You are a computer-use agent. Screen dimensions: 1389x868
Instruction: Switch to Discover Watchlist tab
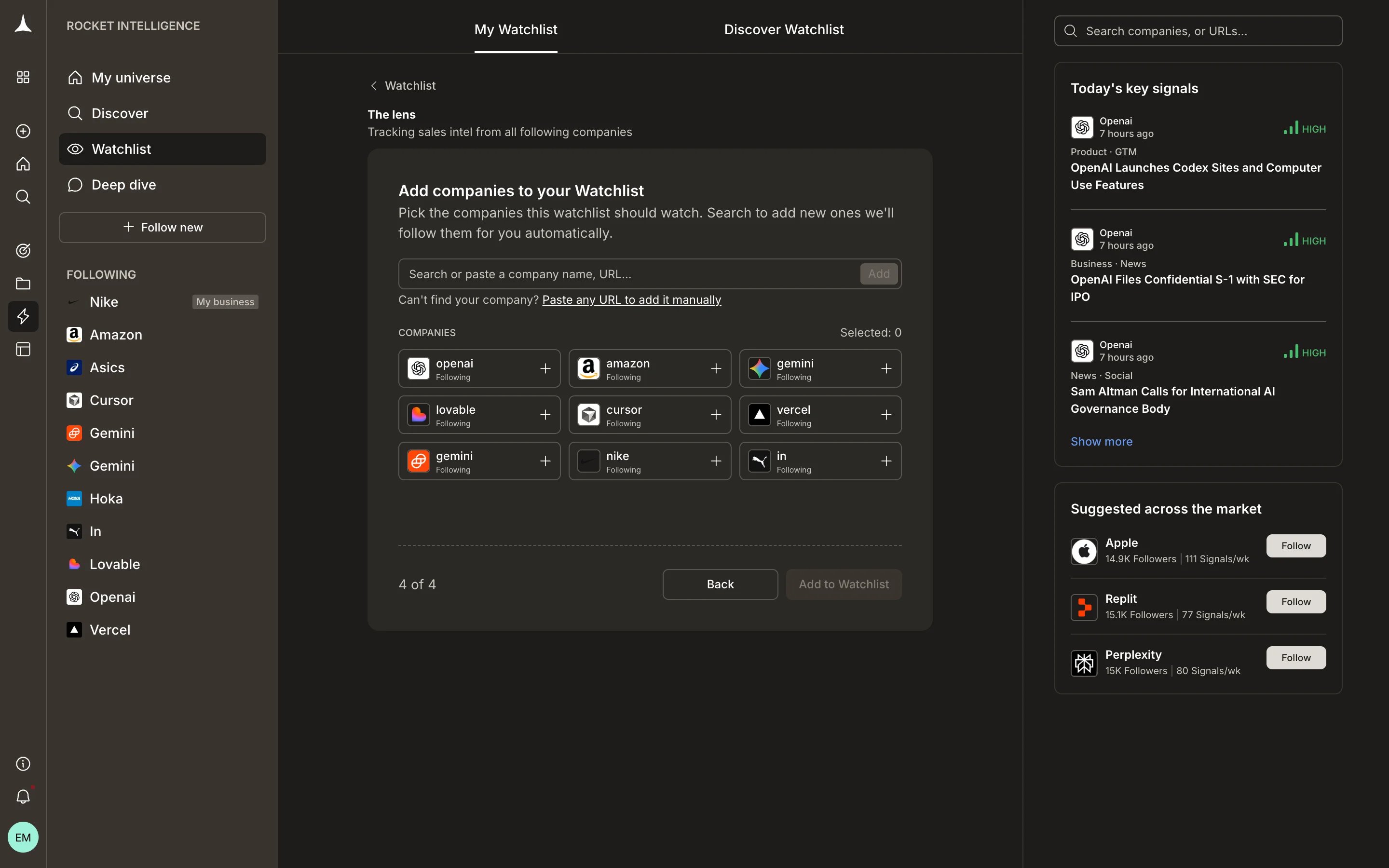783,29
